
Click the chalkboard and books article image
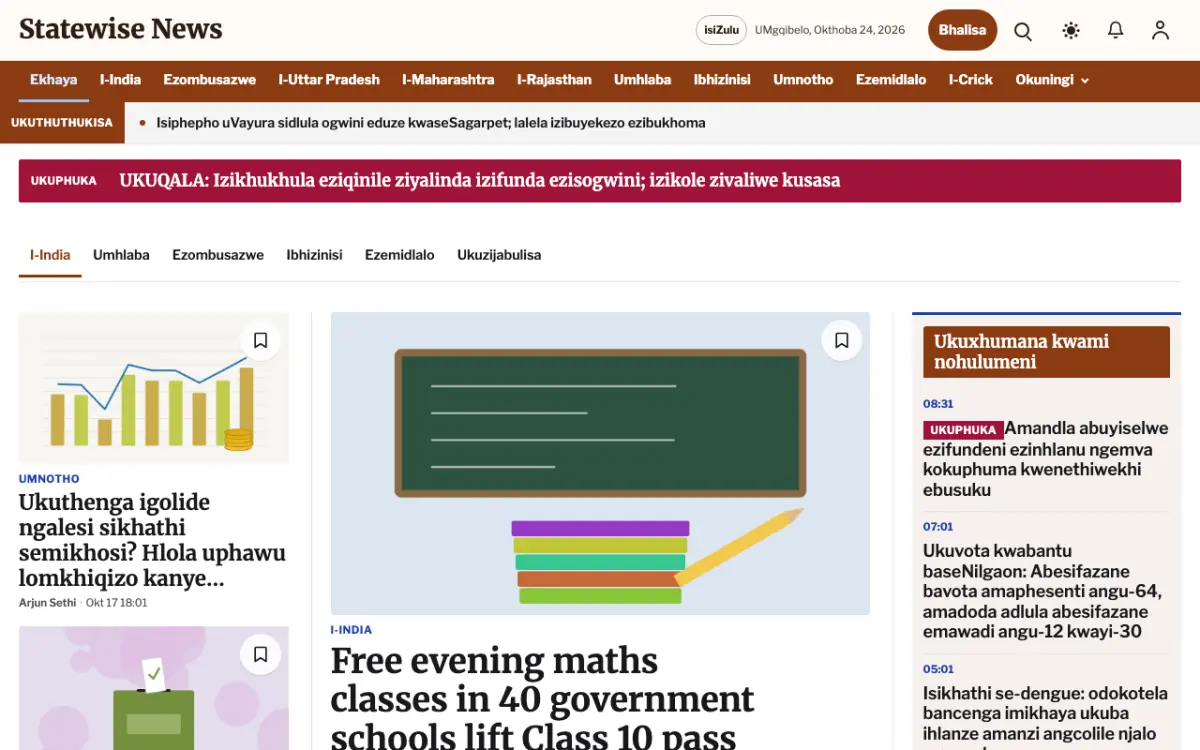pos(600,463)
